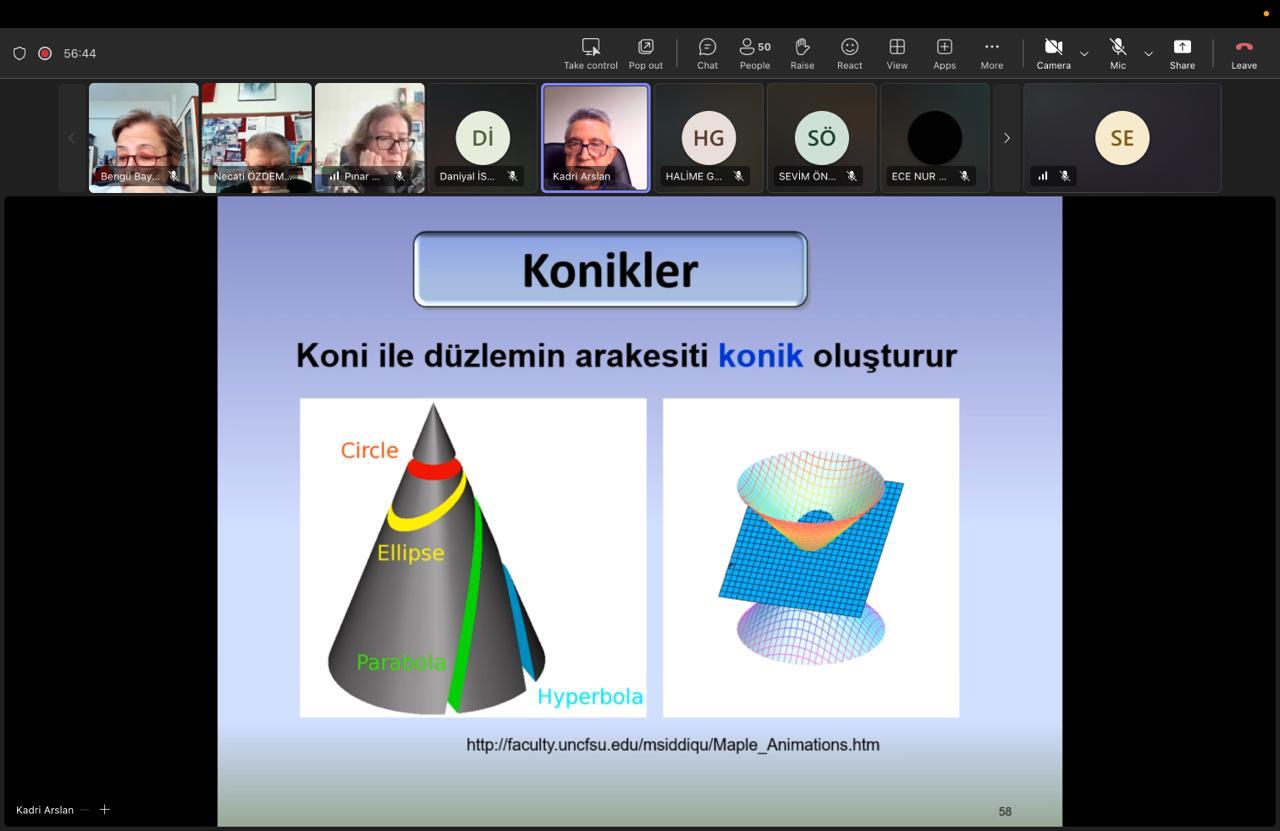Image resolution: width=1280 pixels, height=831 pixels.
Task: Click muted mic icon on SEVİM ÖN tile
Action: [851, 176]
